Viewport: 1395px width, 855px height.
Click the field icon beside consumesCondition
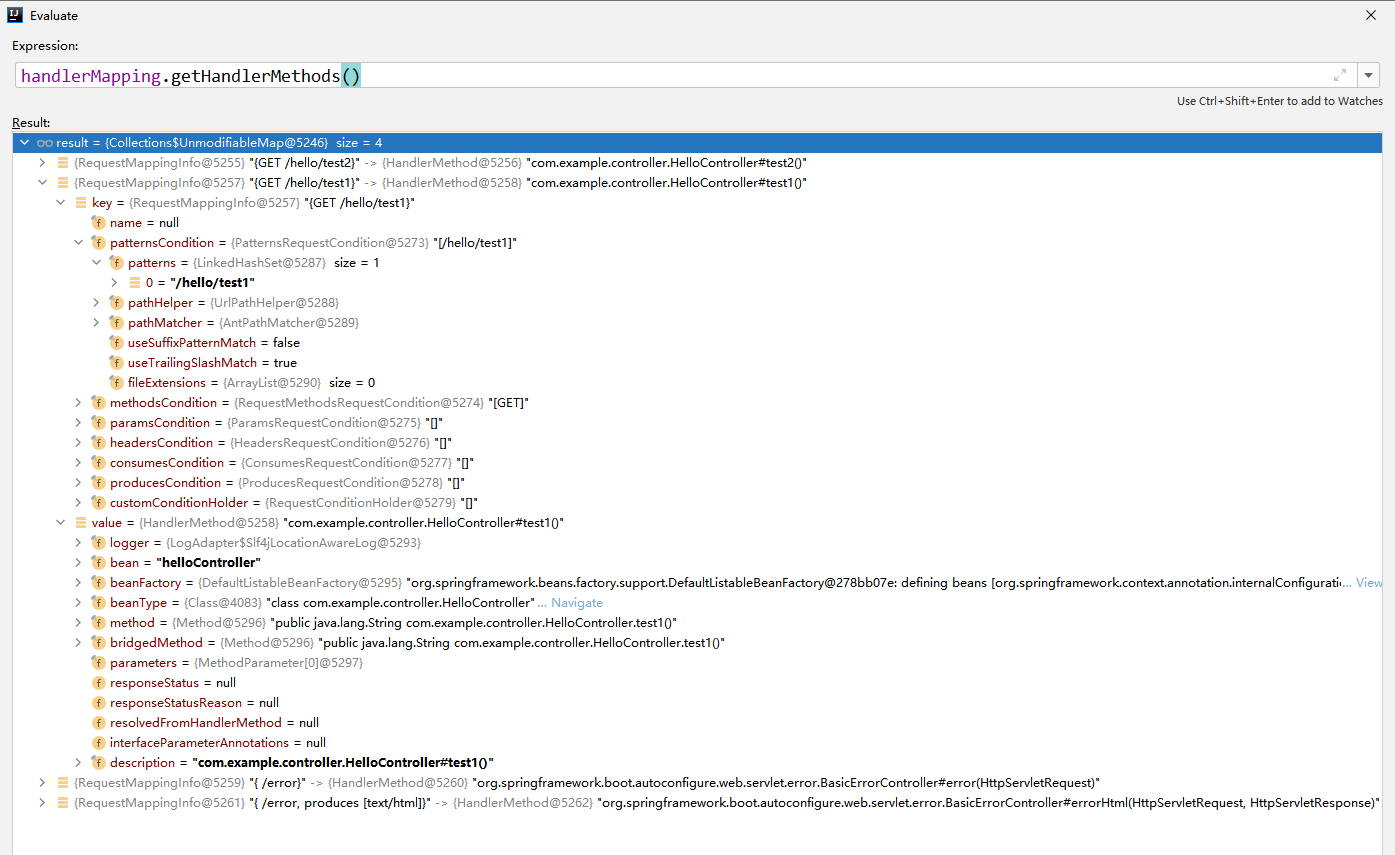(99, 463)
